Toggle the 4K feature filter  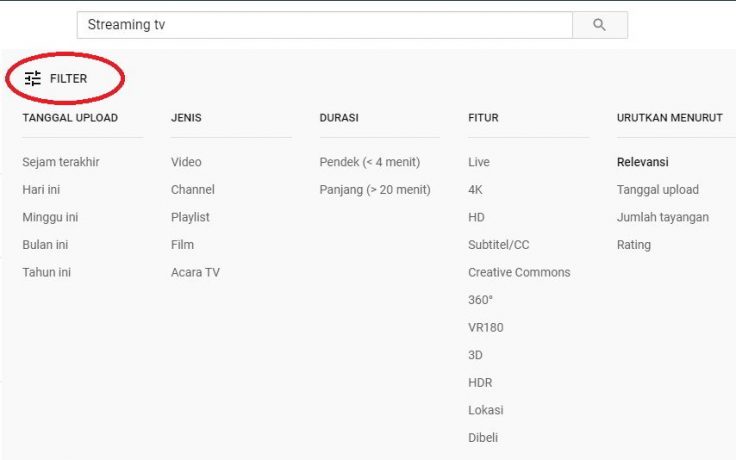point(476,190)
